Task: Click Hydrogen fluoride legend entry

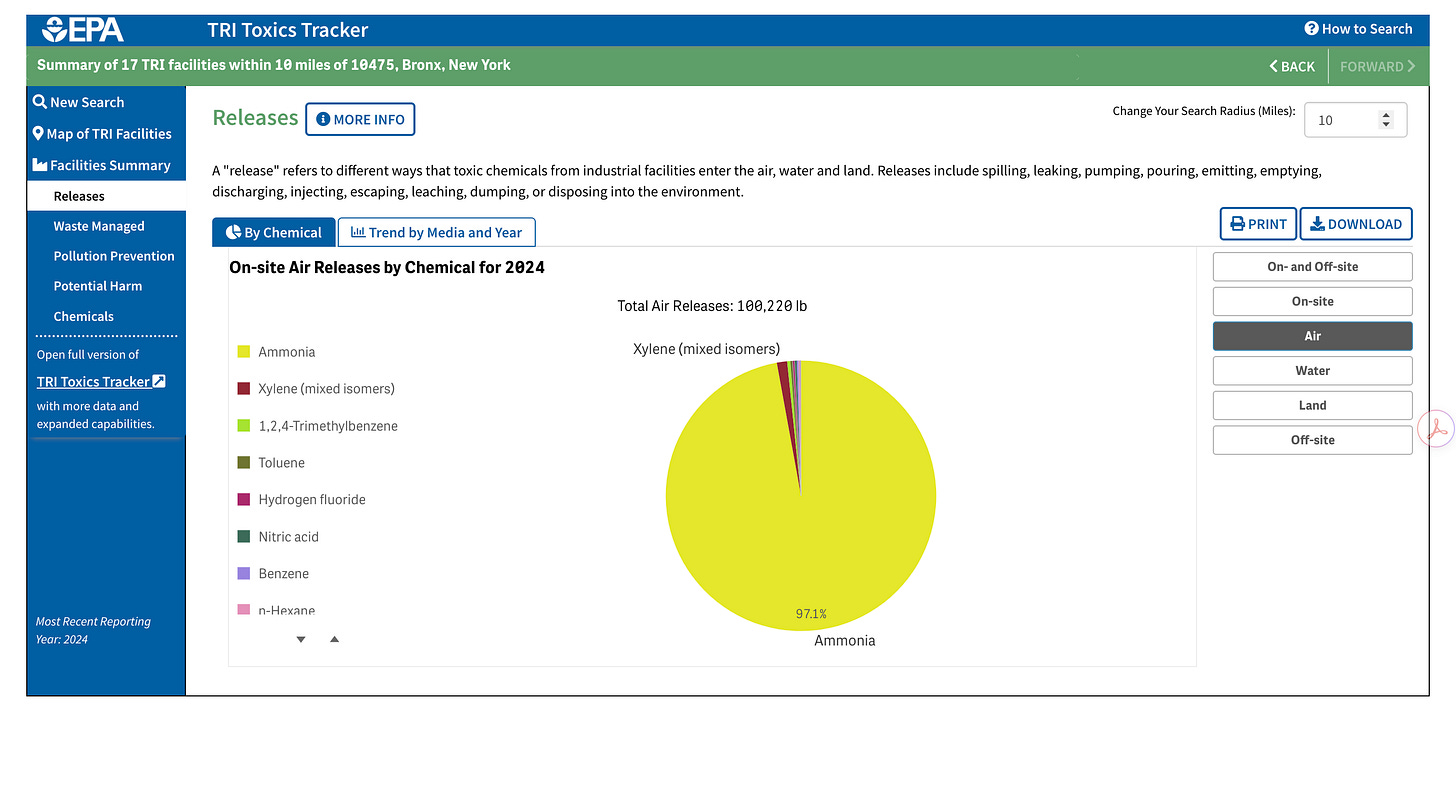Action: tap(301, 500)
